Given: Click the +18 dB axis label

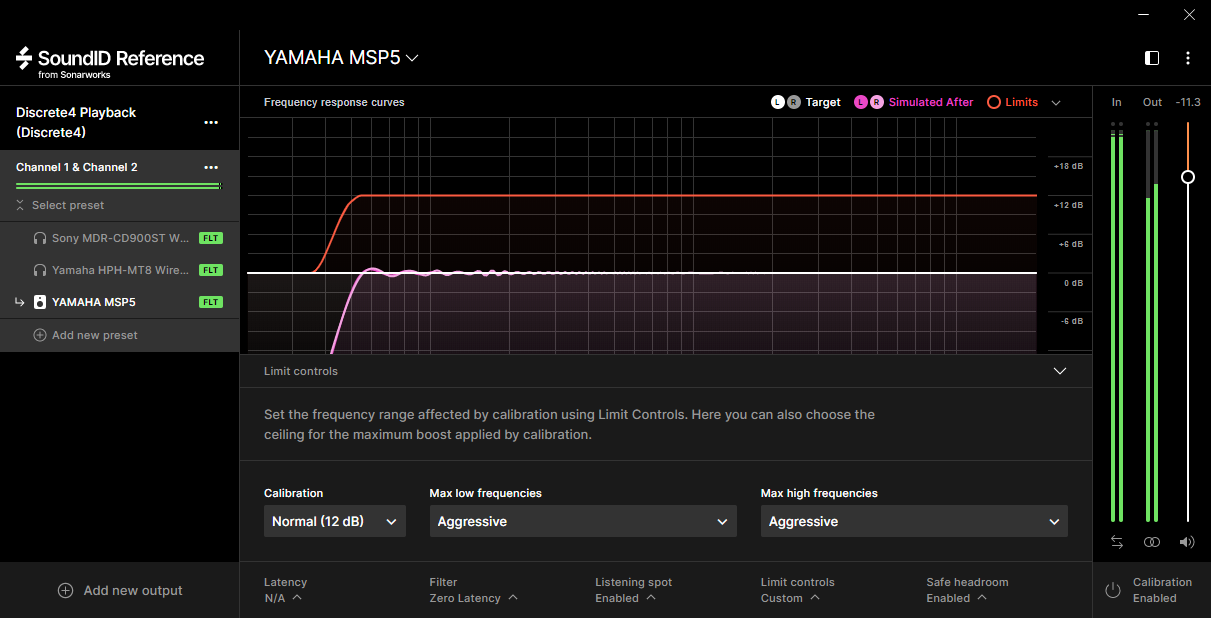Looking at the screenshot, I should point(1068,166).
